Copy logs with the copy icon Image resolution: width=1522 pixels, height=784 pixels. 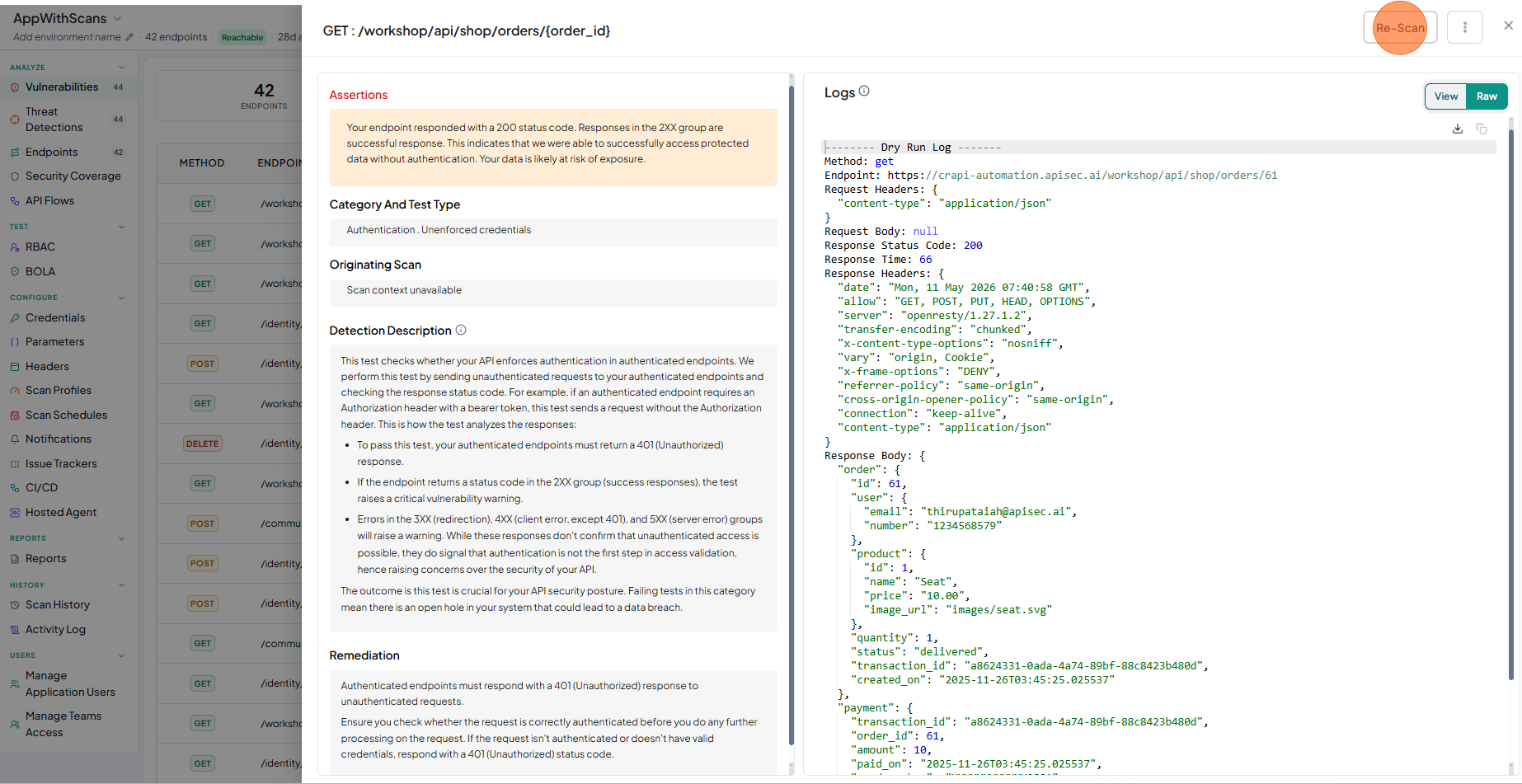coord(1482,129)
